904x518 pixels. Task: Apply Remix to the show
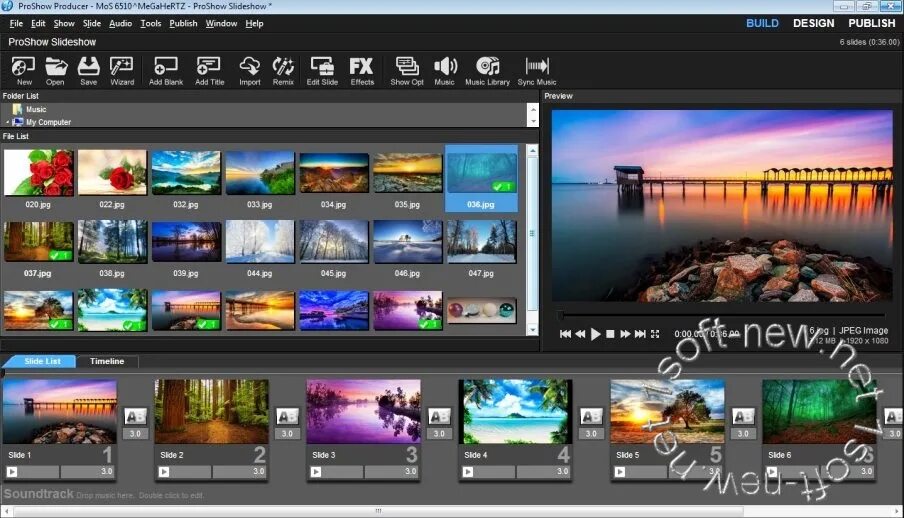pos(283,71)
